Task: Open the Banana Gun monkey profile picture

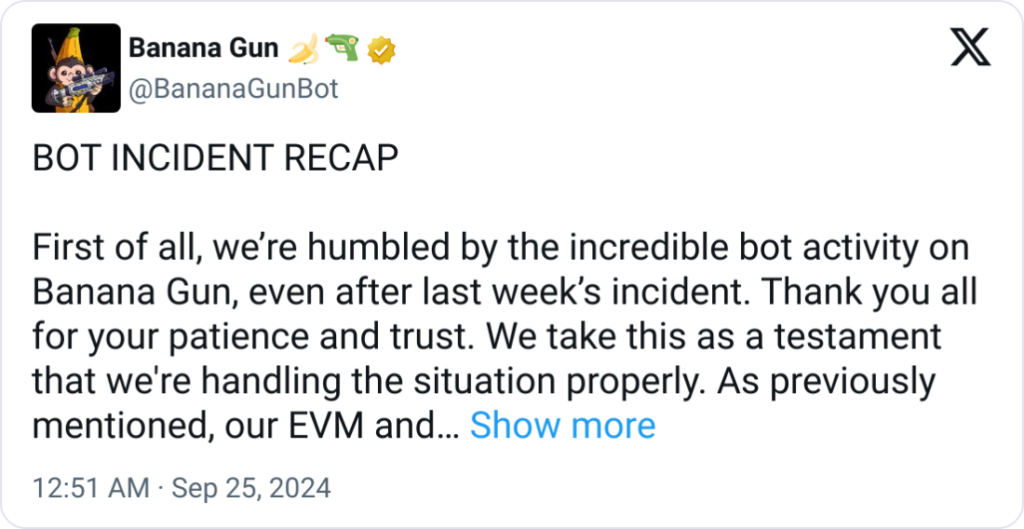Action: pyautogui.click(x=77, y=68)
